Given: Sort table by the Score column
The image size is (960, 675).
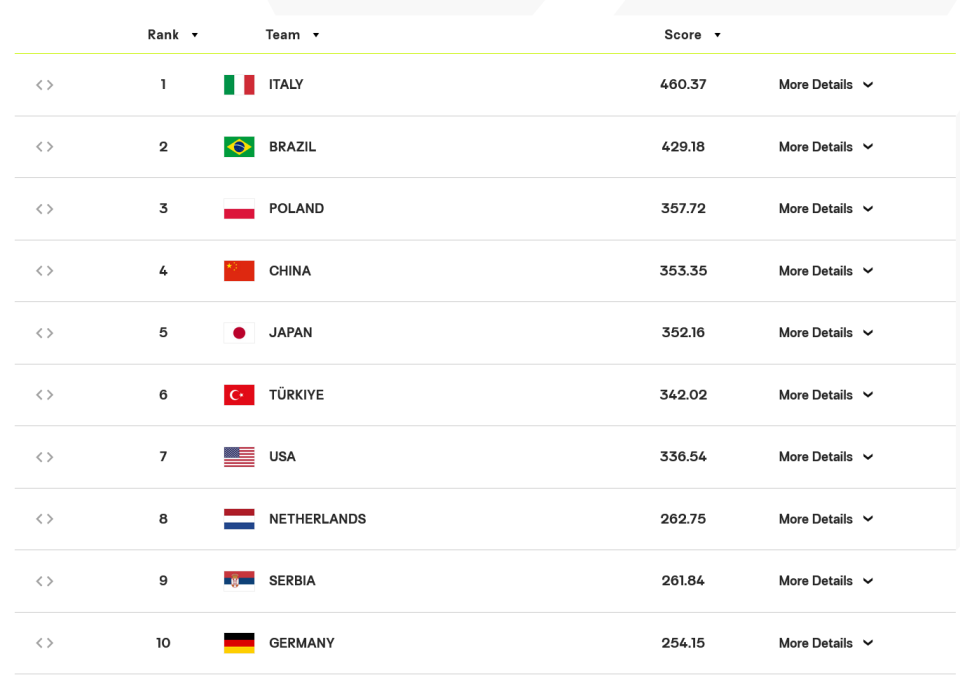Looking at the screenshot, I should tap(692, 35).
